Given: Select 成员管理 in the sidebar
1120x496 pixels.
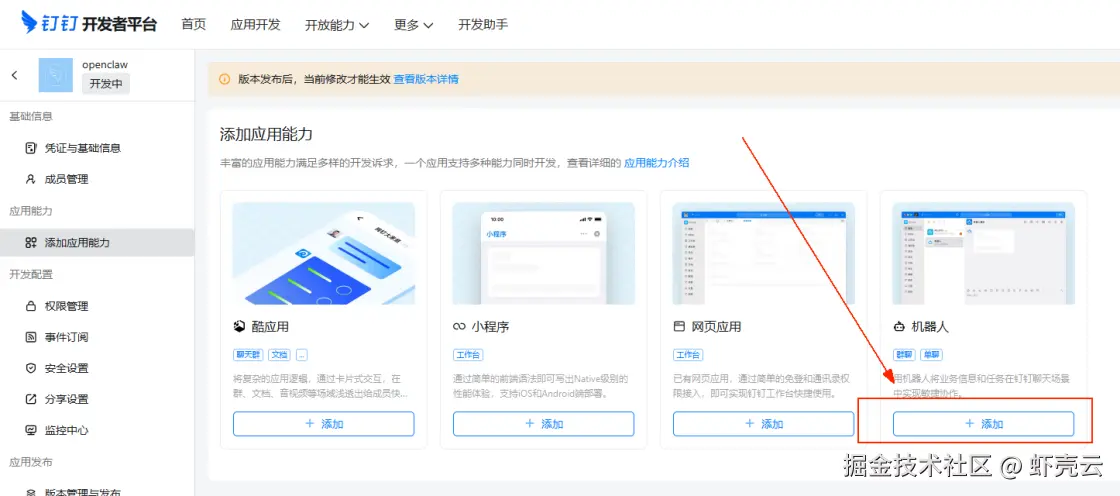Looking at the screenshot, I should 97,179.
